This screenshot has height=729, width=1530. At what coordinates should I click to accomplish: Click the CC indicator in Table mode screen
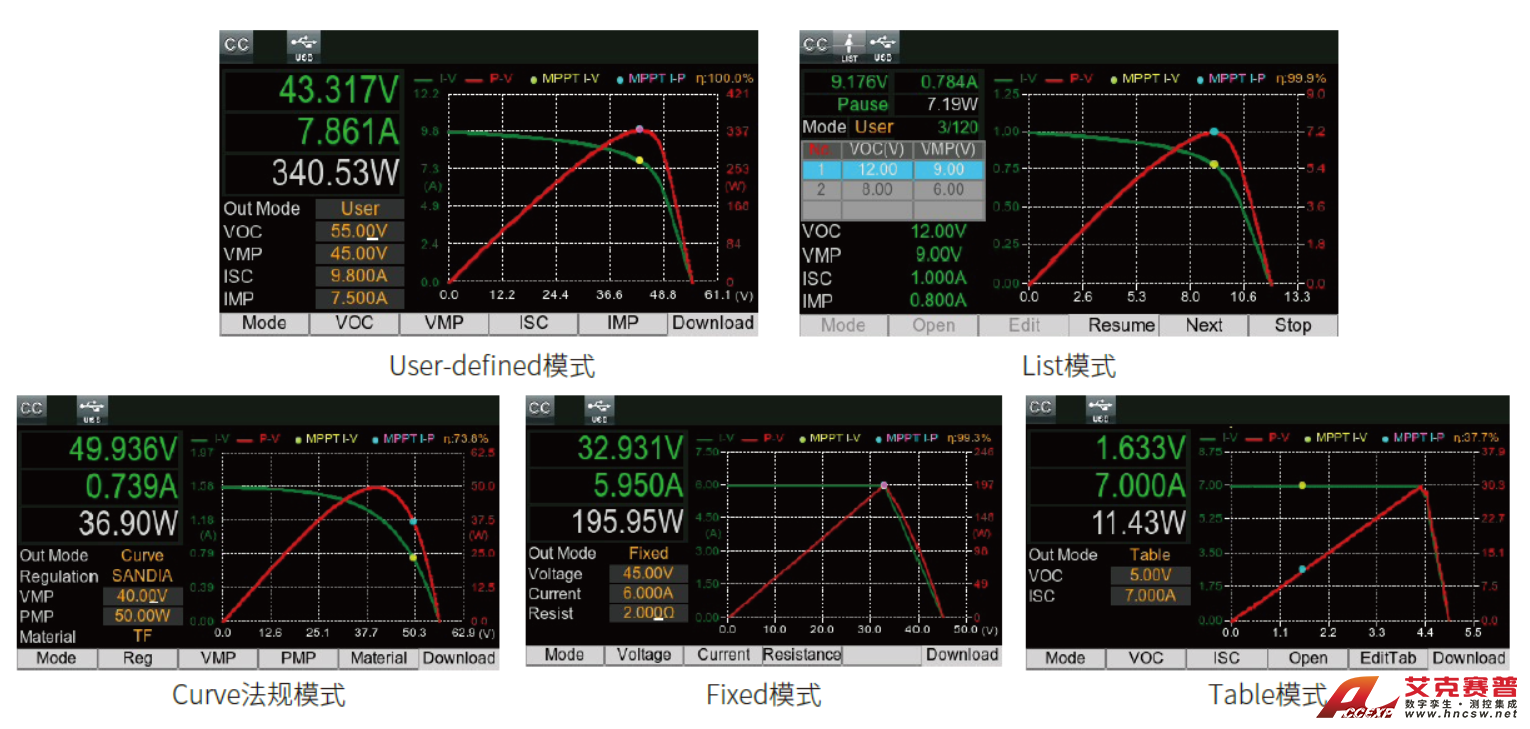pyautogui.click(x=1041, y=407)
